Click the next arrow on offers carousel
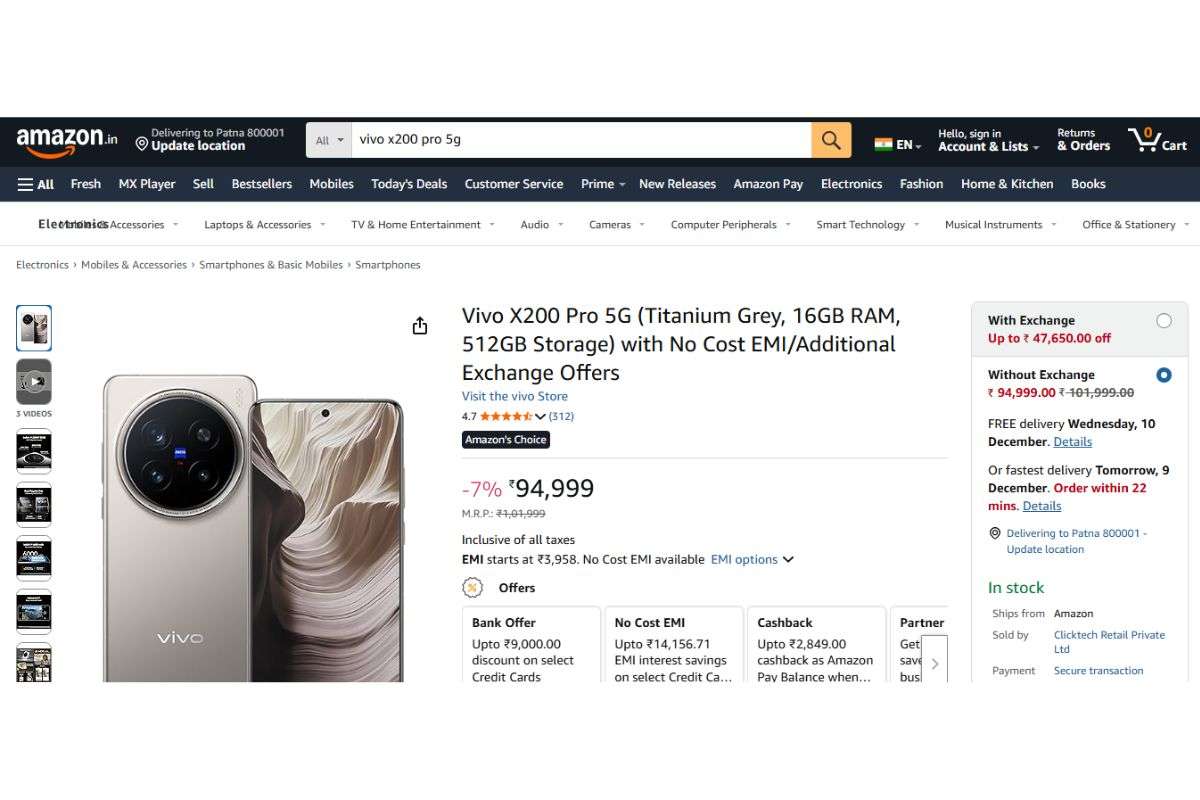This screenshot has width=1200, height=800. coord(935,662)
